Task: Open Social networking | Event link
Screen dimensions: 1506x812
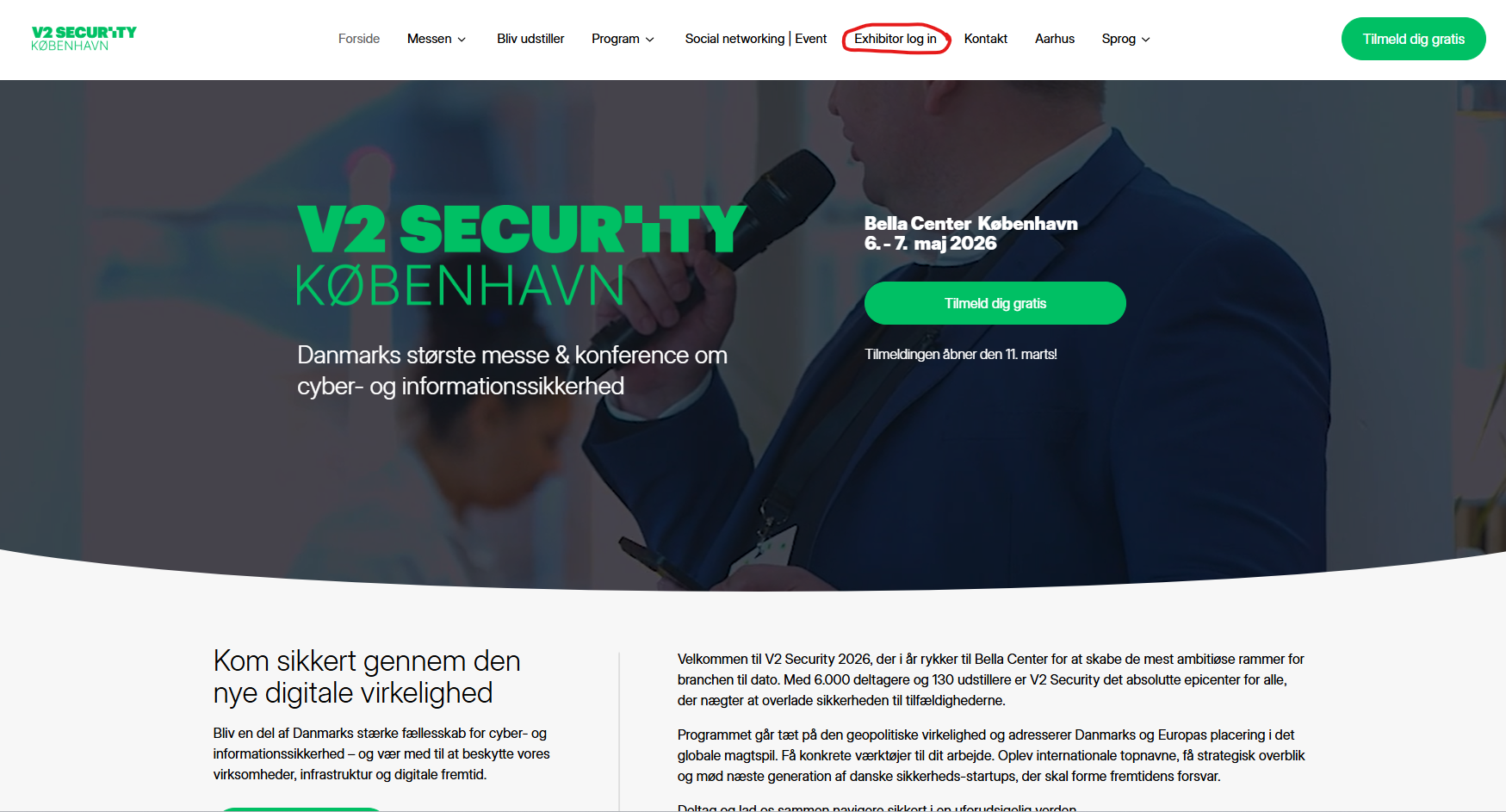Action: coord(756,39)
